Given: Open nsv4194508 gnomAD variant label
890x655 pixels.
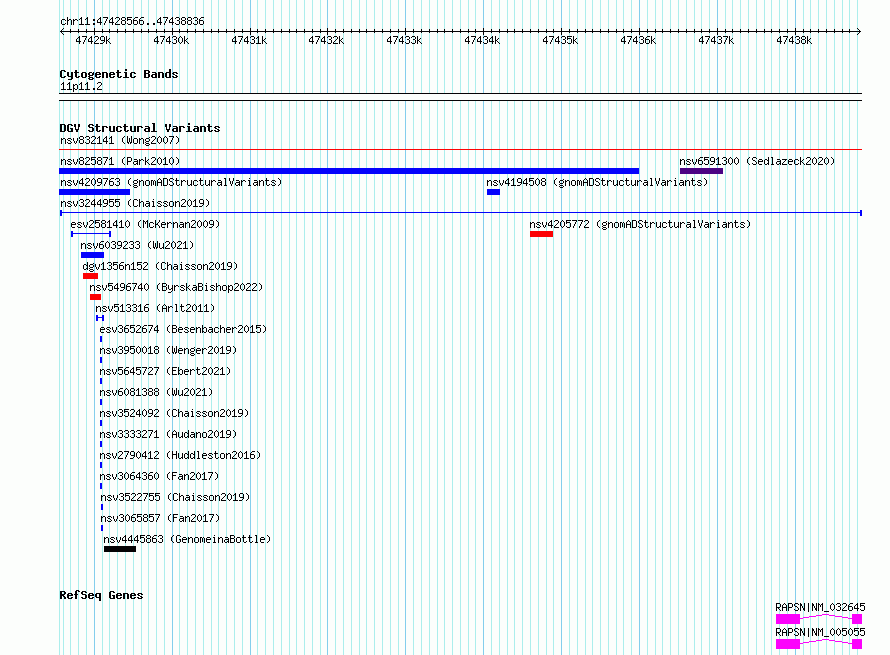Looking at the screenshot, I should point(597,182).
